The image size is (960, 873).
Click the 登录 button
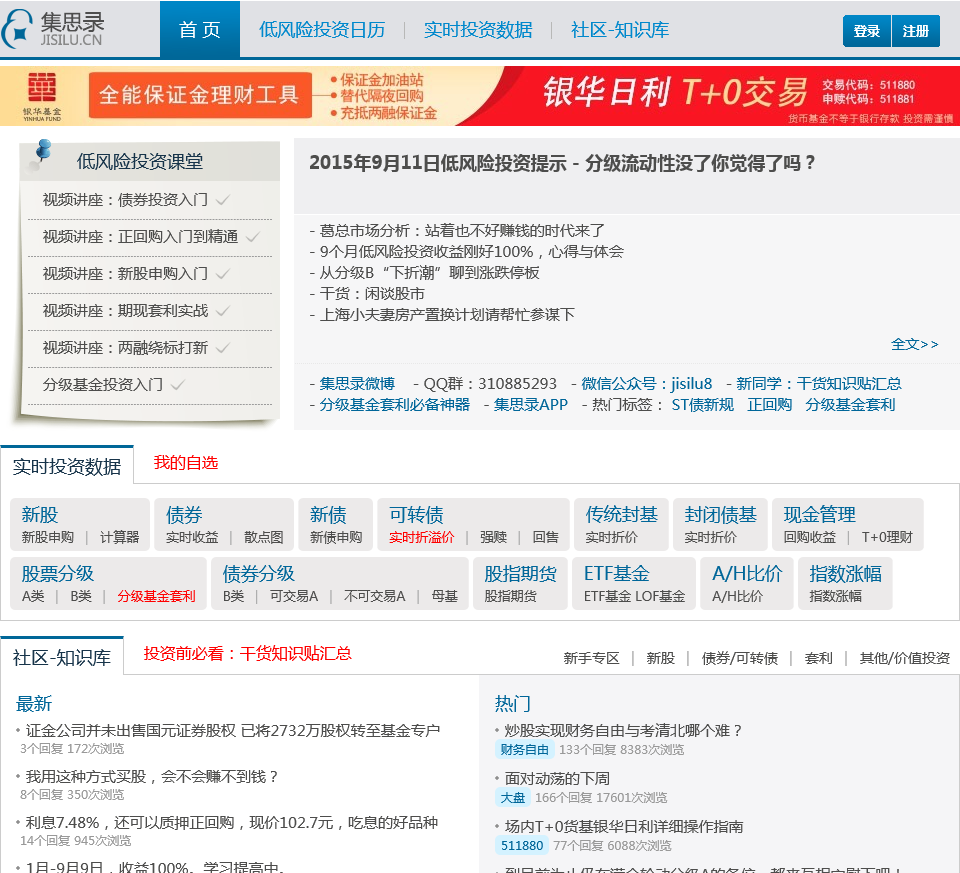click(x=866, y=31)
